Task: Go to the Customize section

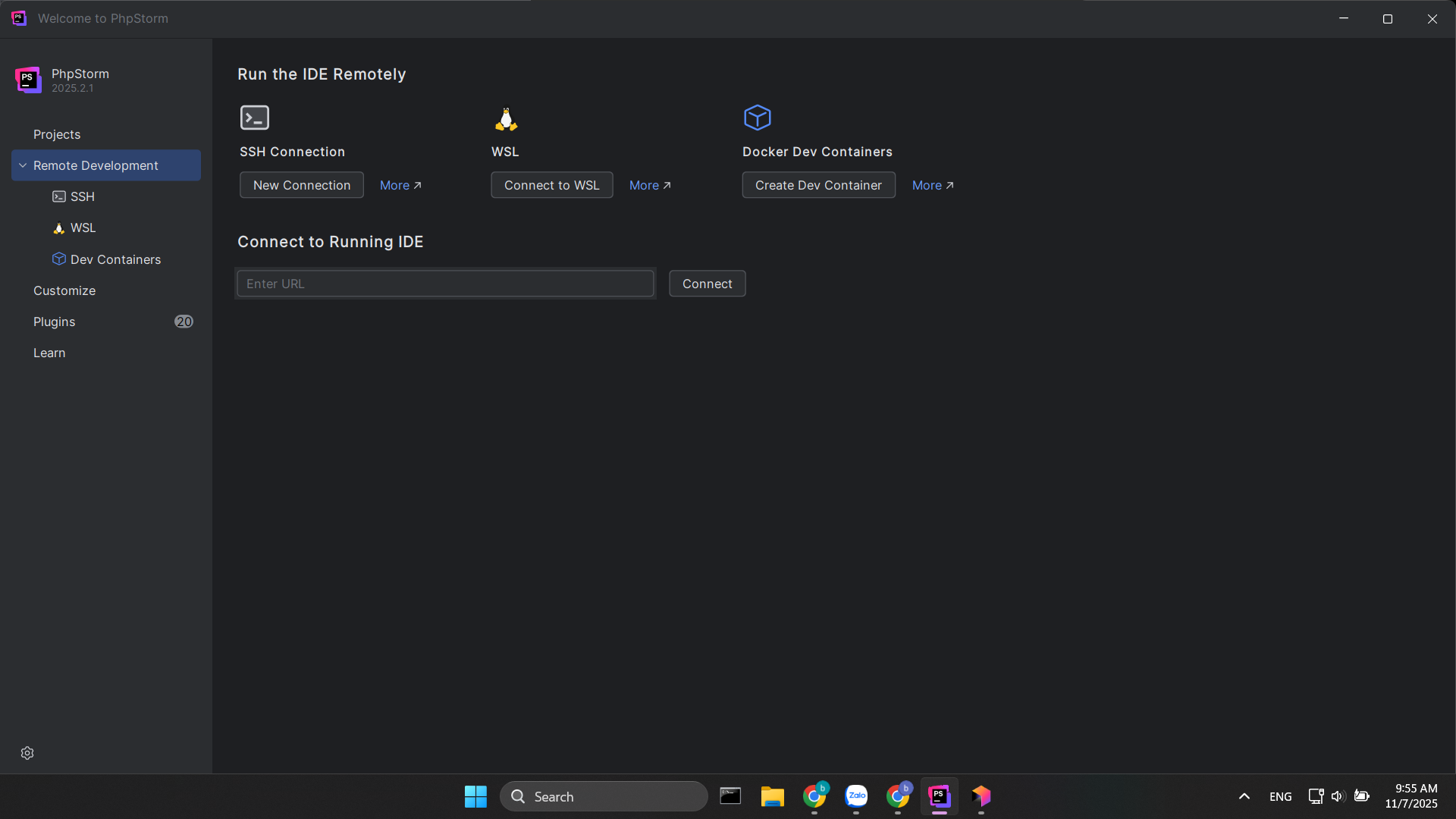Action: click(x=64, y=290)
